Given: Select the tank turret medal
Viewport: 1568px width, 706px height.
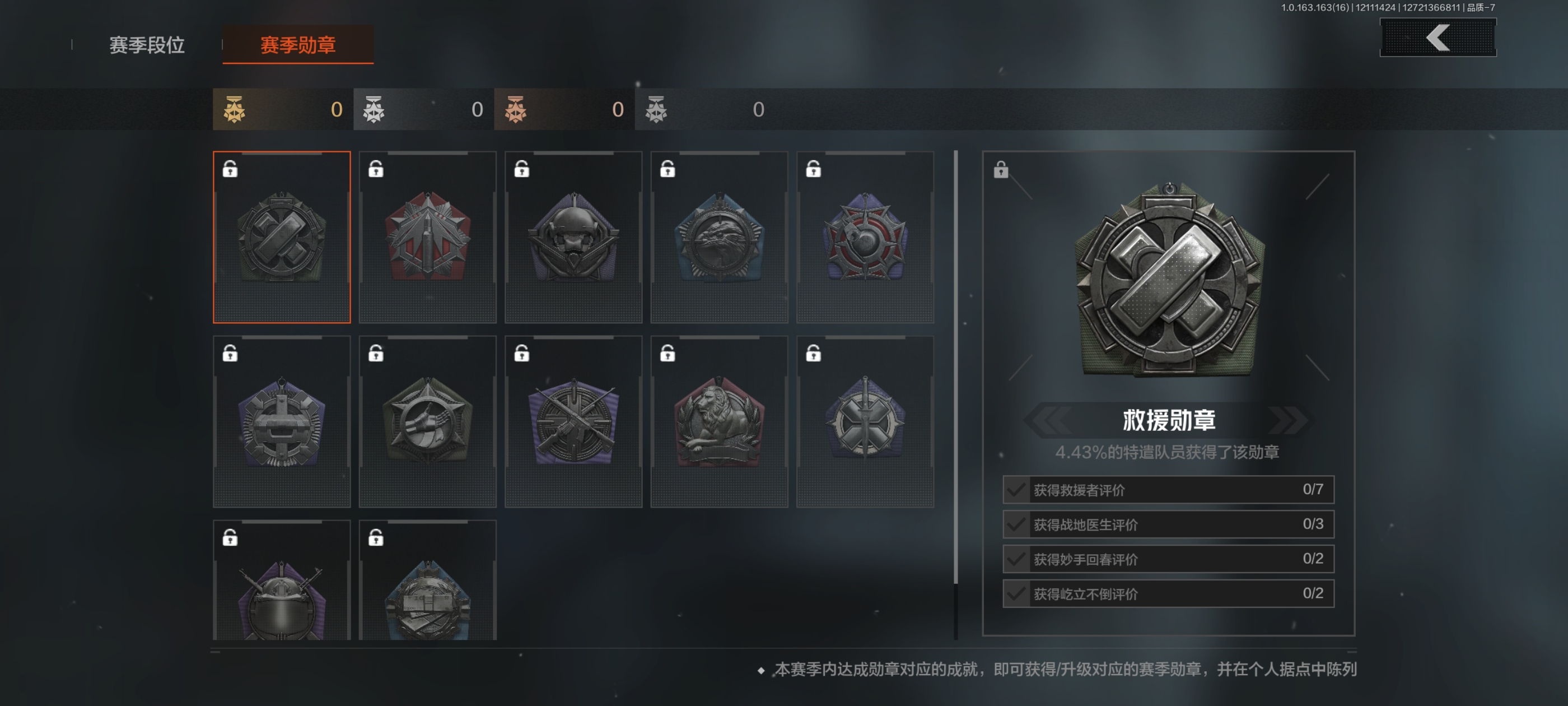Looking at the screenshot, I should [x=282, y=421].
